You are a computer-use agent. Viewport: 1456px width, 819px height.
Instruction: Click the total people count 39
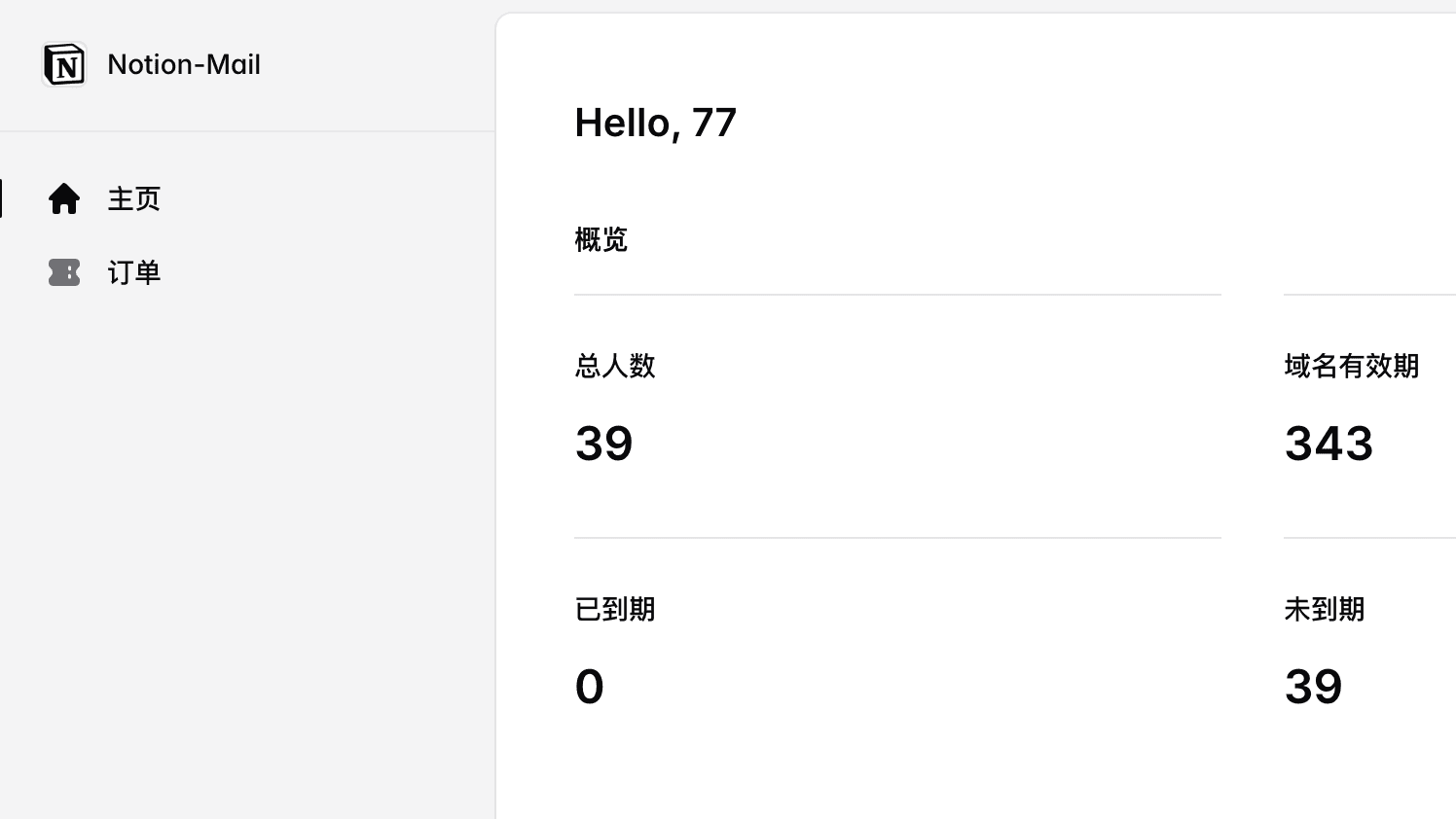[603, 444]
